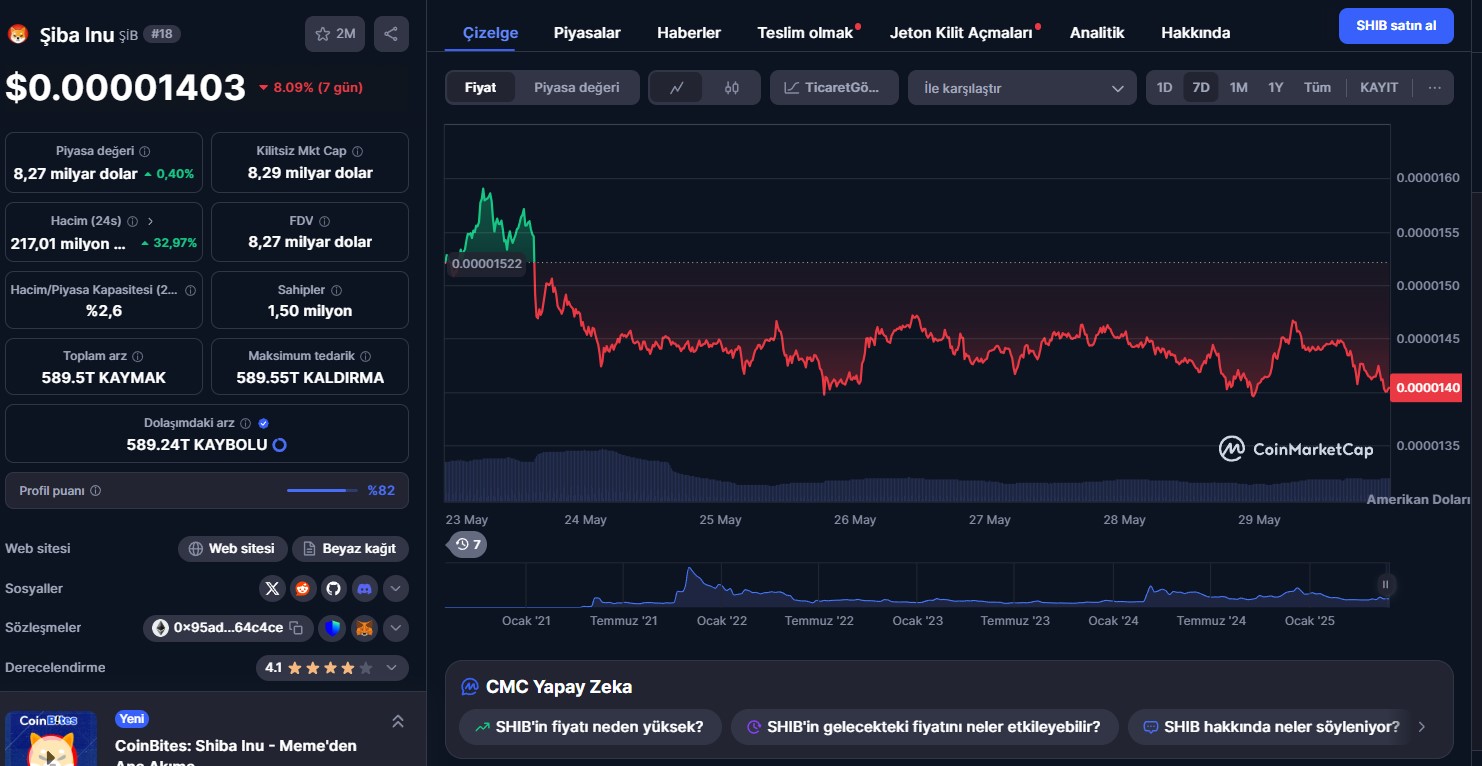Ask SHIB hakkında neler söyleniyor?
1482x766 pixels.
(1271, 727)
